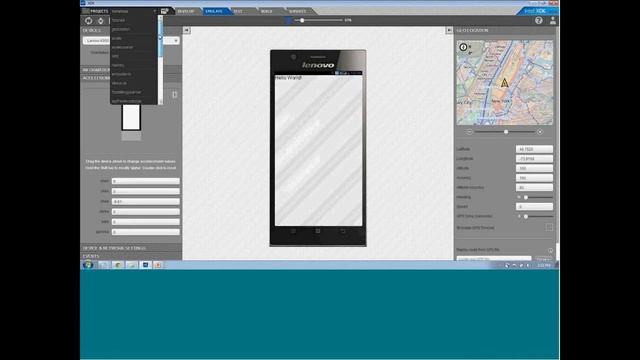The height and width of the screenshot is (360, 640).
Task: Collapse right panels with the arrow icon
Action: tap(449, 30)
